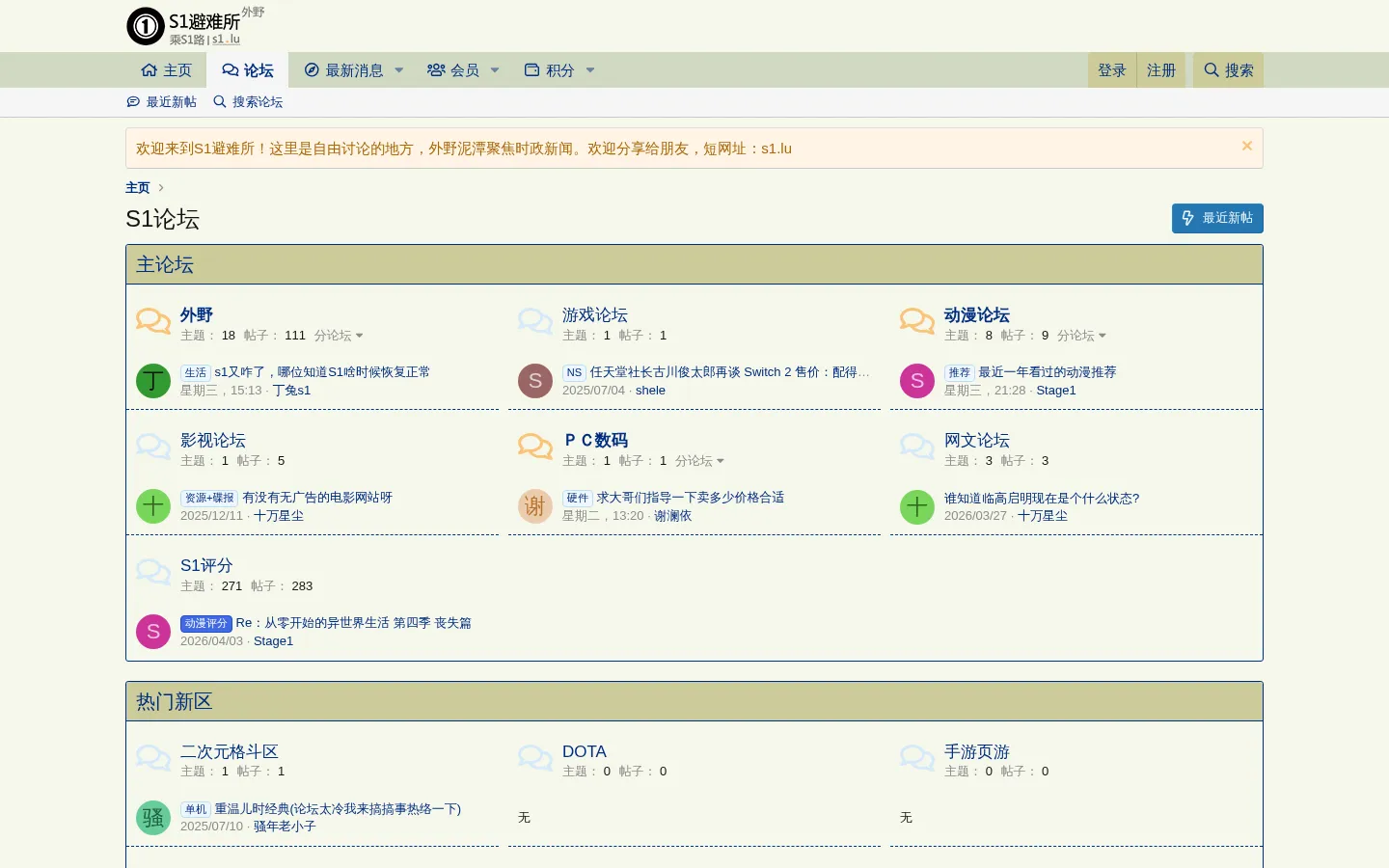Open the 搜索 button in the navbar

click(x=1228, y=70)
